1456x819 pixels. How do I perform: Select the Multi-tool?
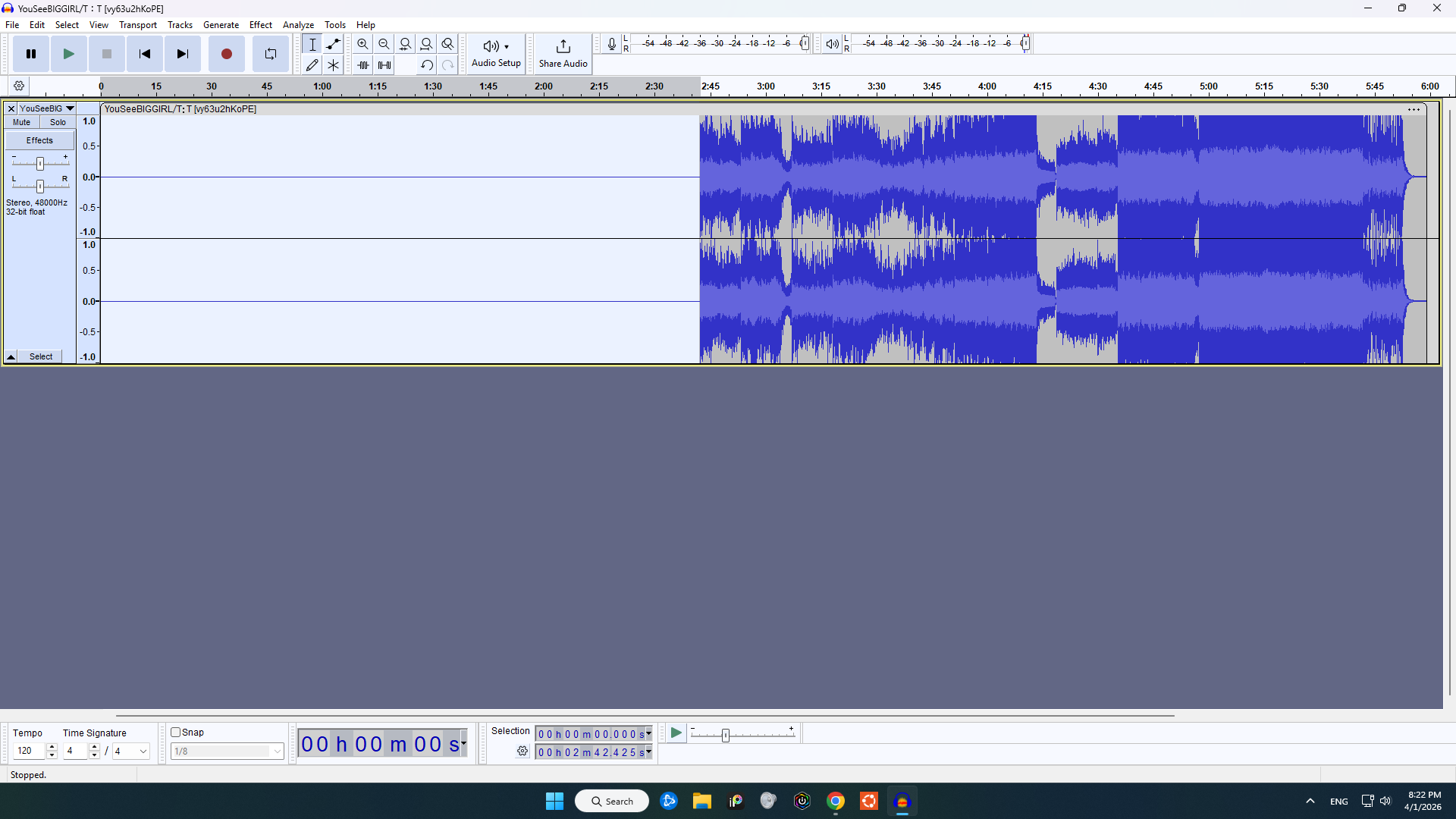(333, 65)
